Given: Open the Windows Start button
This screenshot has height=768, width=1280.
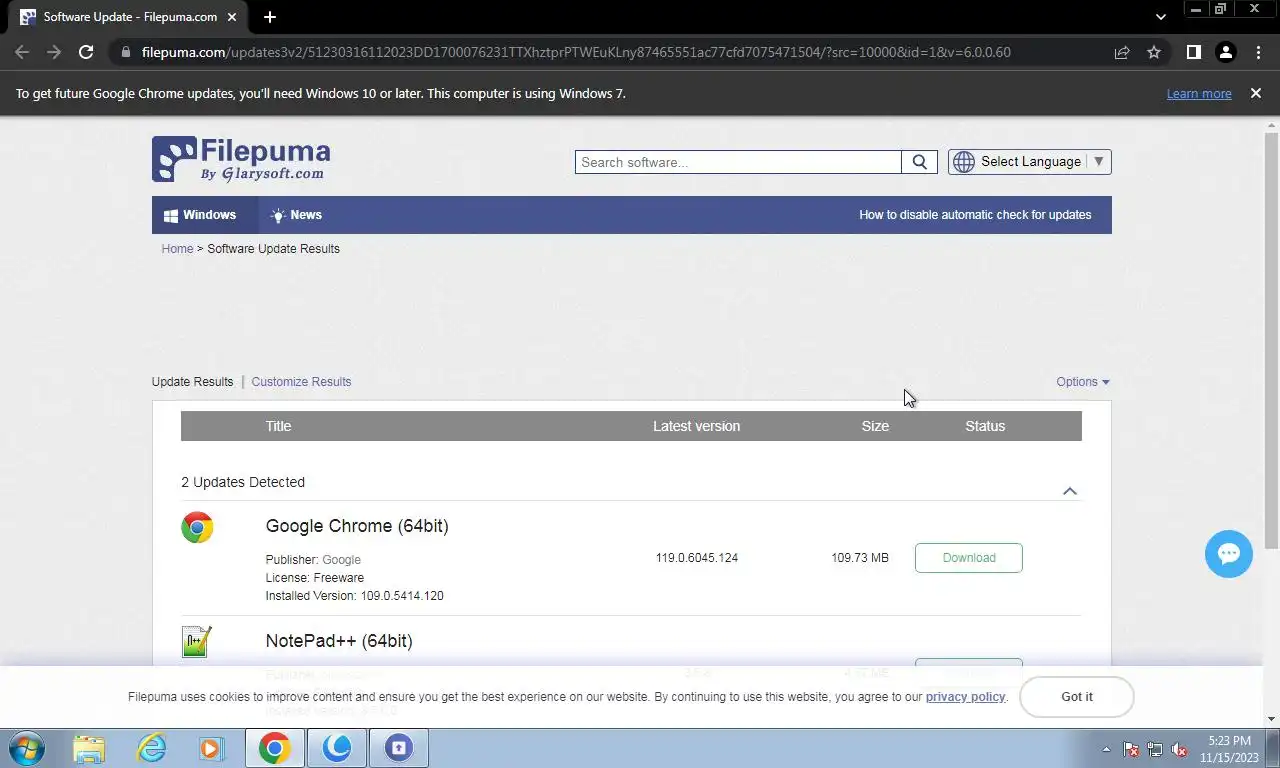Looking at the screenshot, I should pyautogui.click(x=26, y=748).
